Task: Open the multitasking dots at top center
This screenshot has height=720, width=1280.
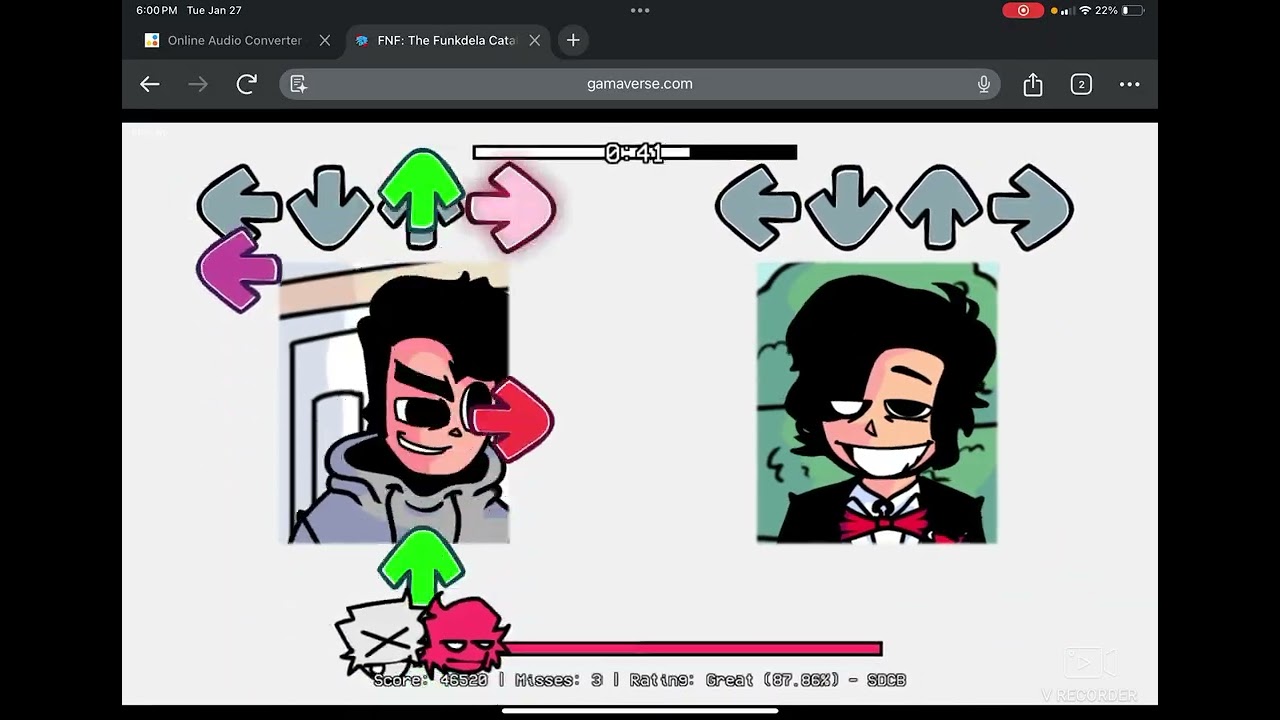Action: click(640, 10)
